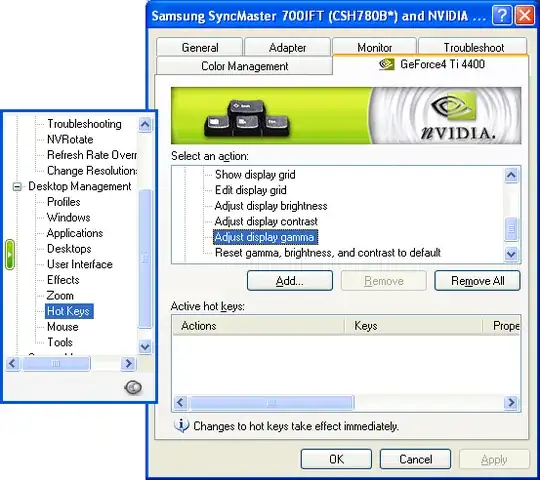Open Effects in the side menu

tap(63, 280)
